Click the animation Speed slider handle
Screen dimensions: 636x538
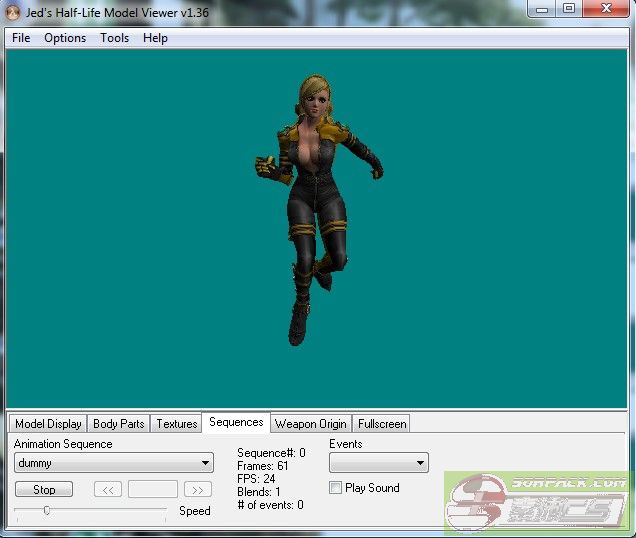click(47, 510)
